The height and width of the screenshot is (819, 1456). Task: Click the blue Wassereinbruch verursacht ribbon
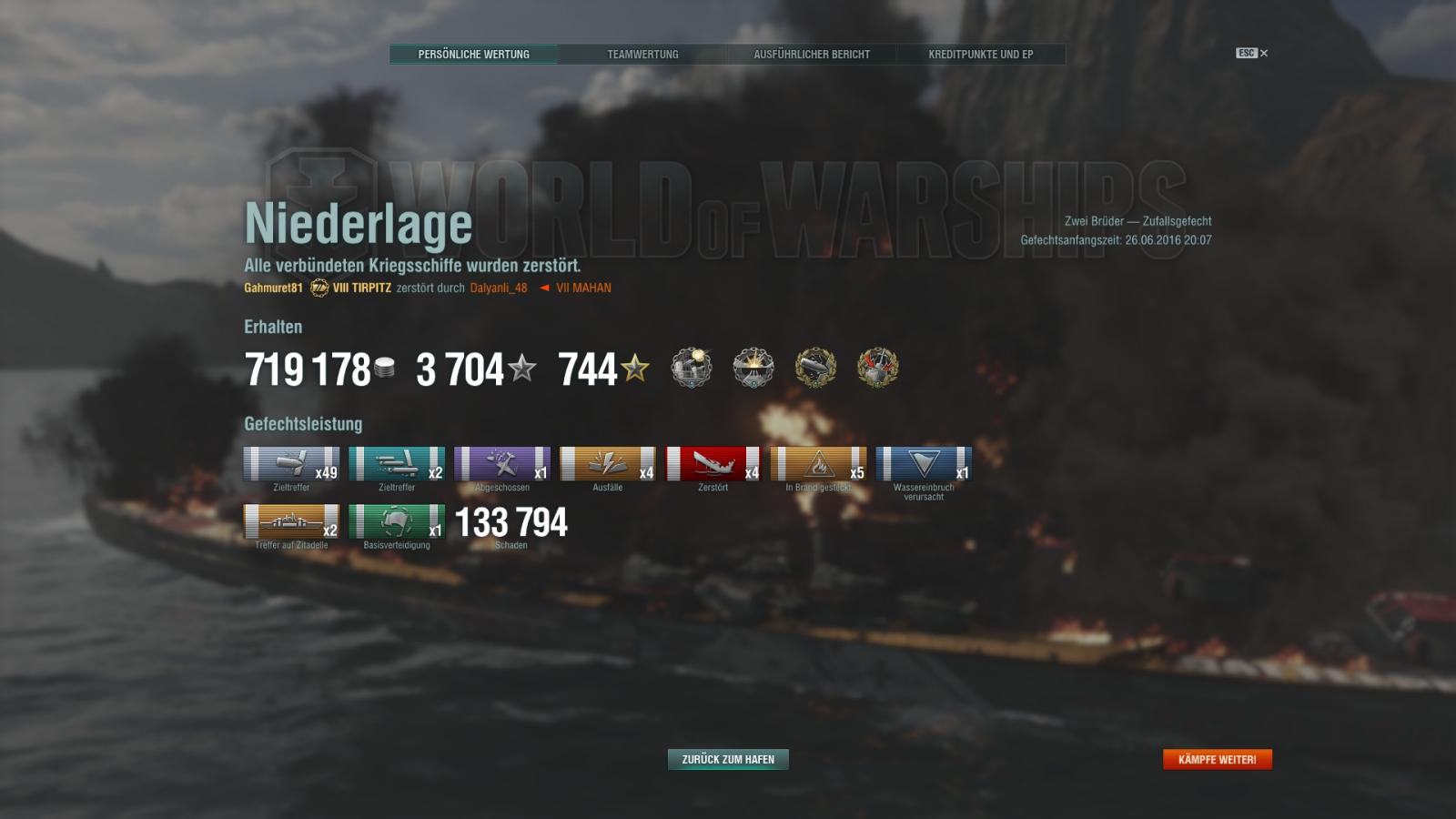924,464
